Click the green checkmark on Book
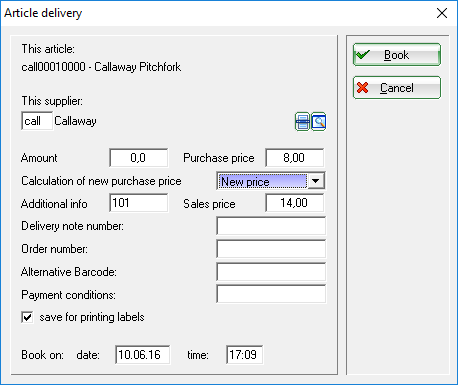 363,54
